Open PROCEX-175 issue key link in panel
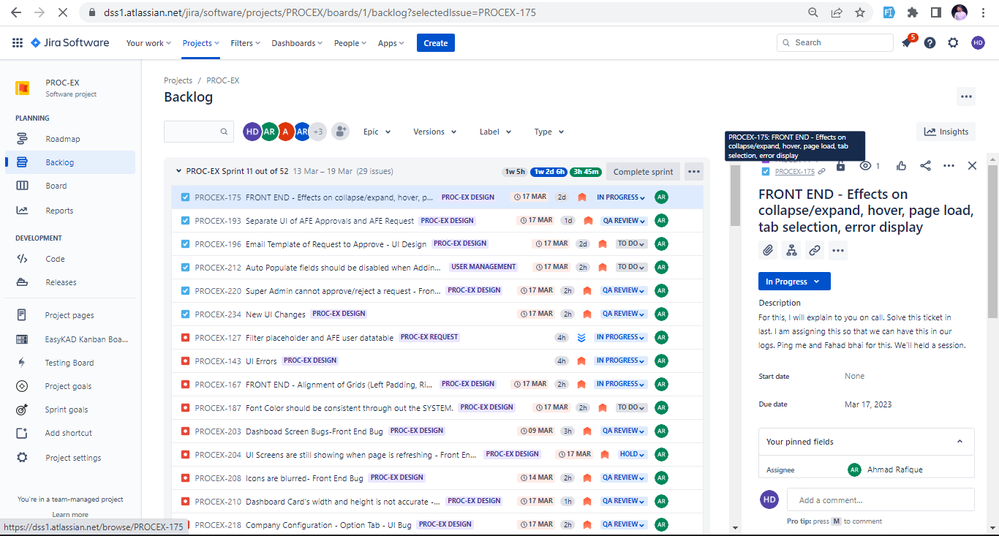This screenshot has width=999, height=536. point(794,171)
